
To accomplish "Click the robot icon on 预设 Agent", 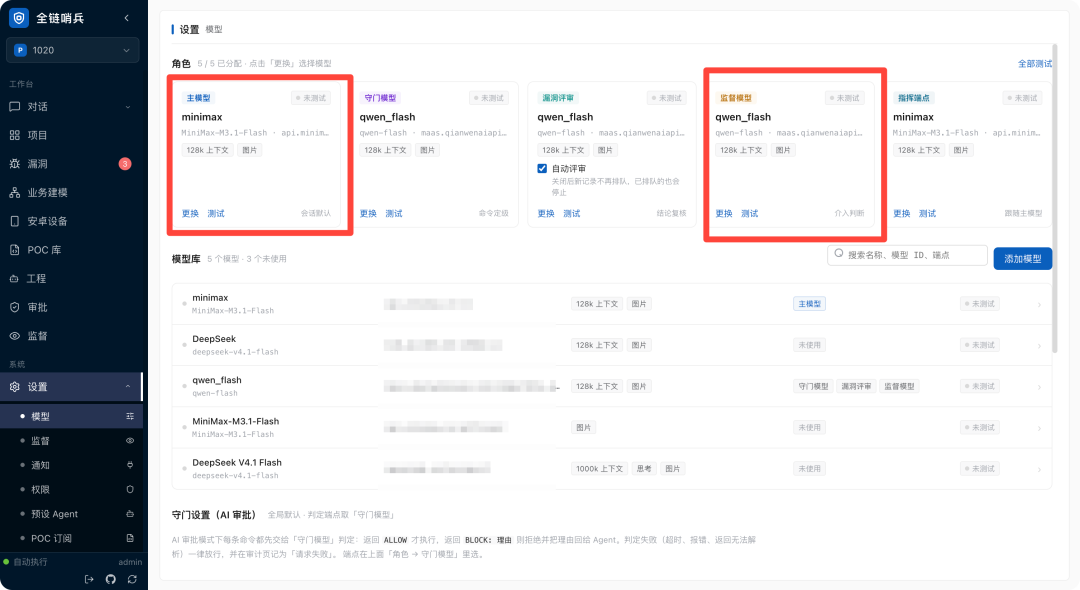I will click(x=129, y=514).
